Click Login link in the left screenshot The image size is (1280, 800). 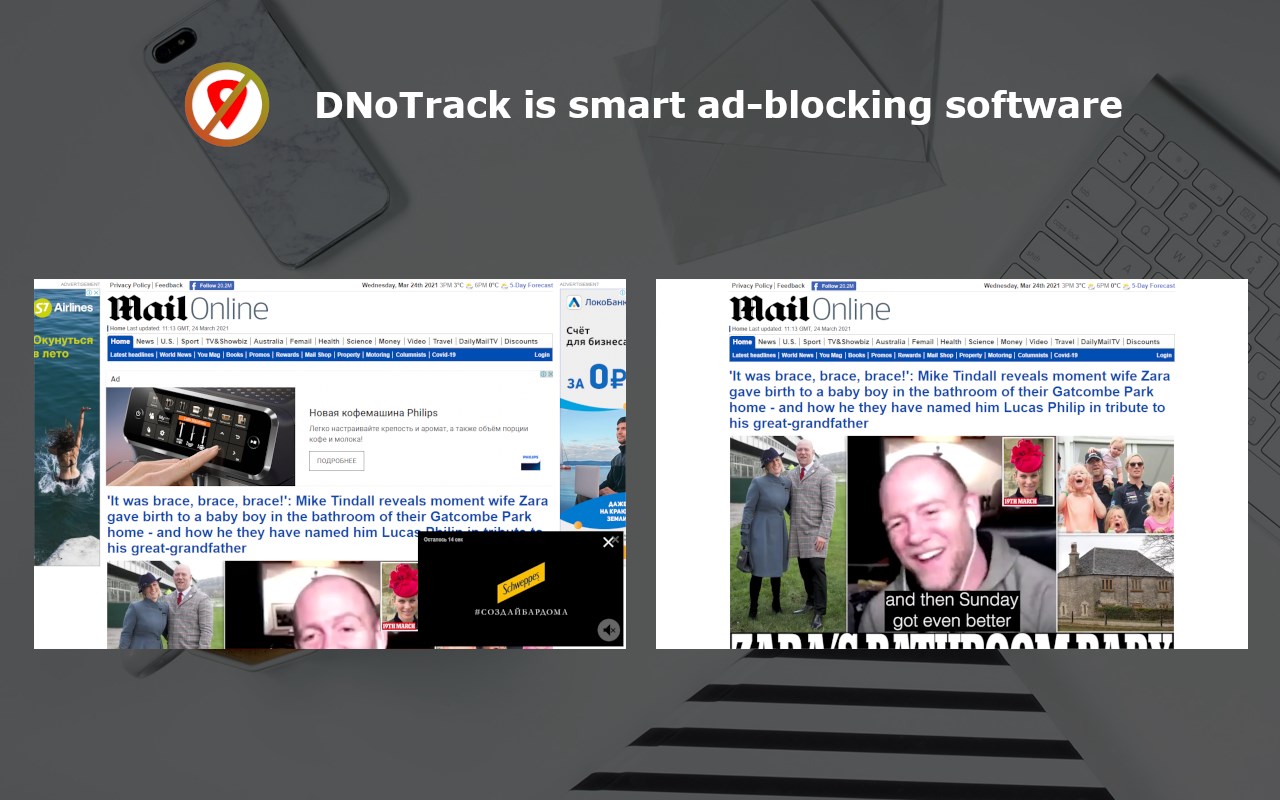tap(542, 355)
